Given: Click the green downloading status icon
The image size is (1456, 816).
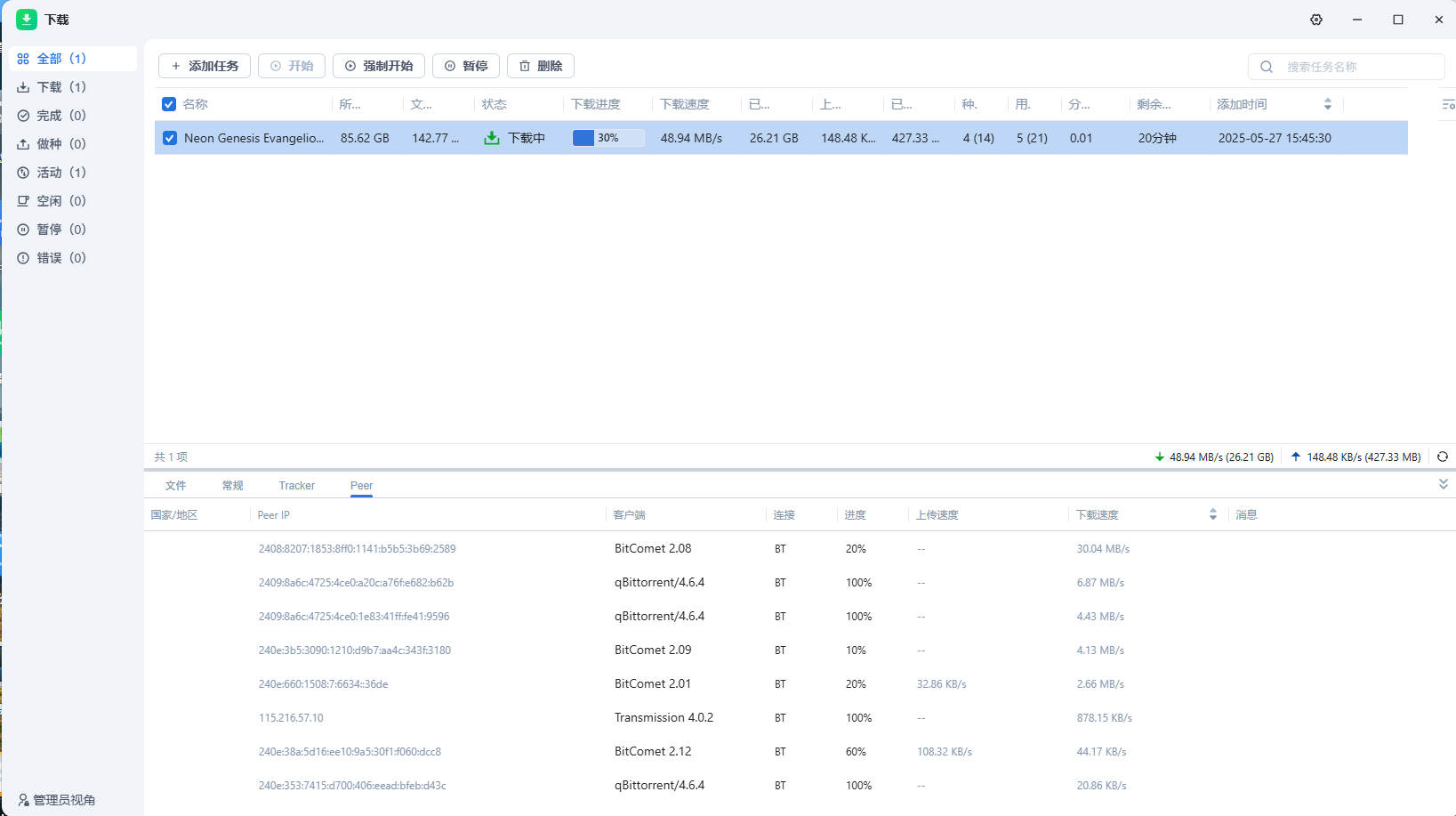Looking at the screenshot, I should (491, 138).
